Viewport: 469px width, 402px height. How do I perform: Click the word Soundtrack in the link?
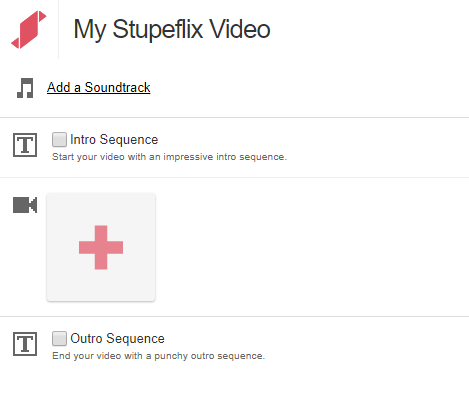117,88
